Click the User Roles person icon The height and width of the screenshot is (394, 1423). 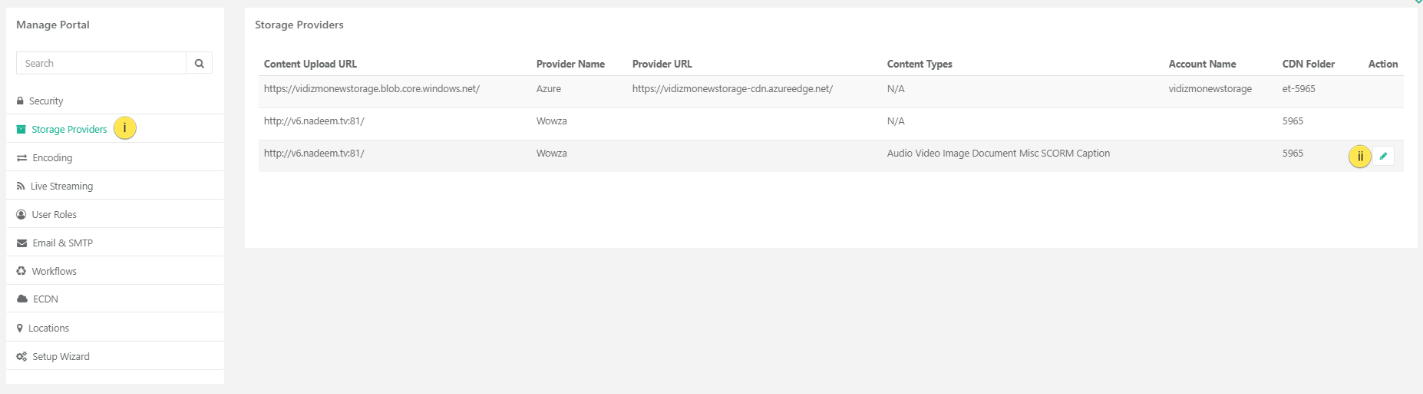21,214
